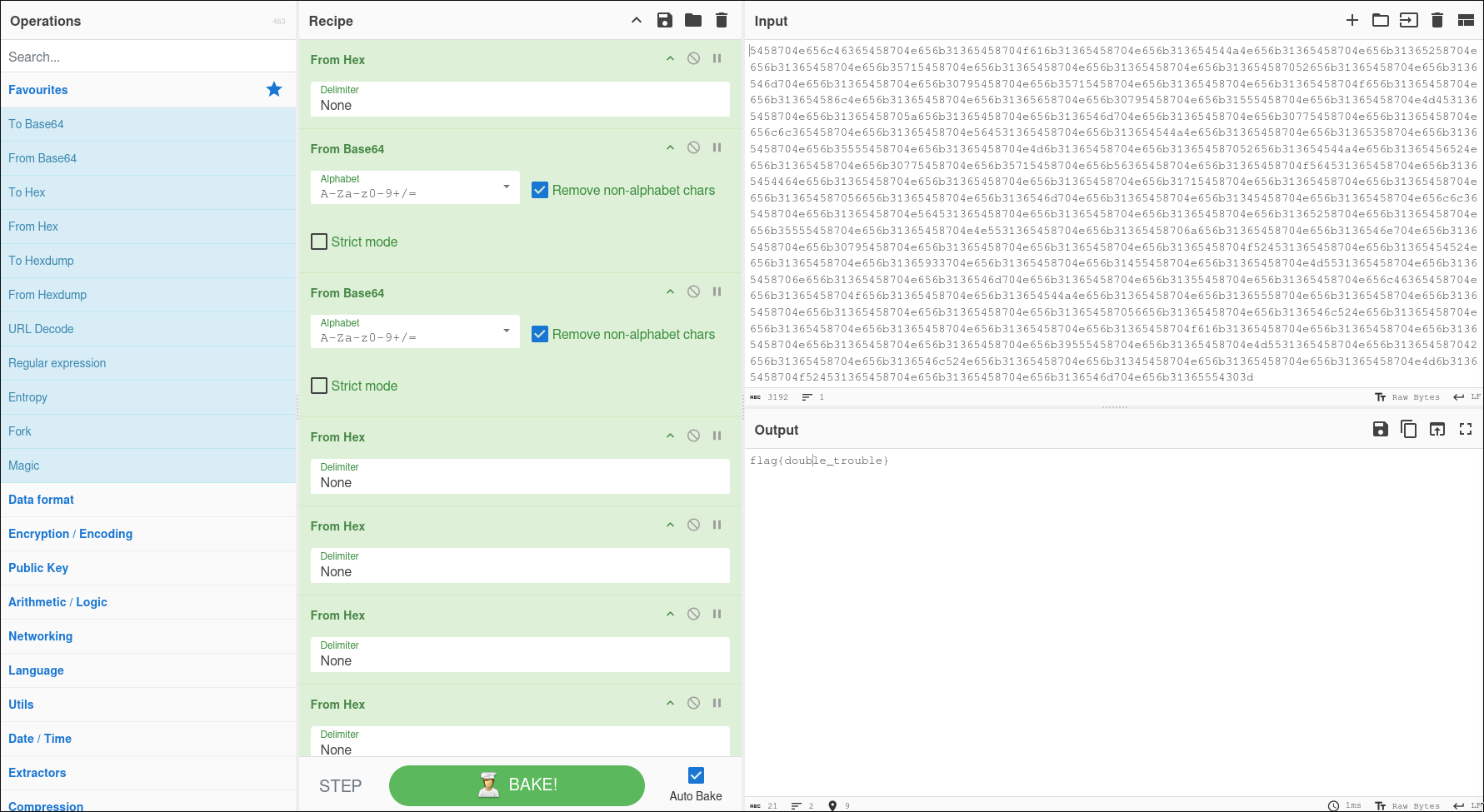The height and width of the screenshot is (812, 1484).
Task: Pause at the first From Base64 step
Action: (x=717, y=148)
